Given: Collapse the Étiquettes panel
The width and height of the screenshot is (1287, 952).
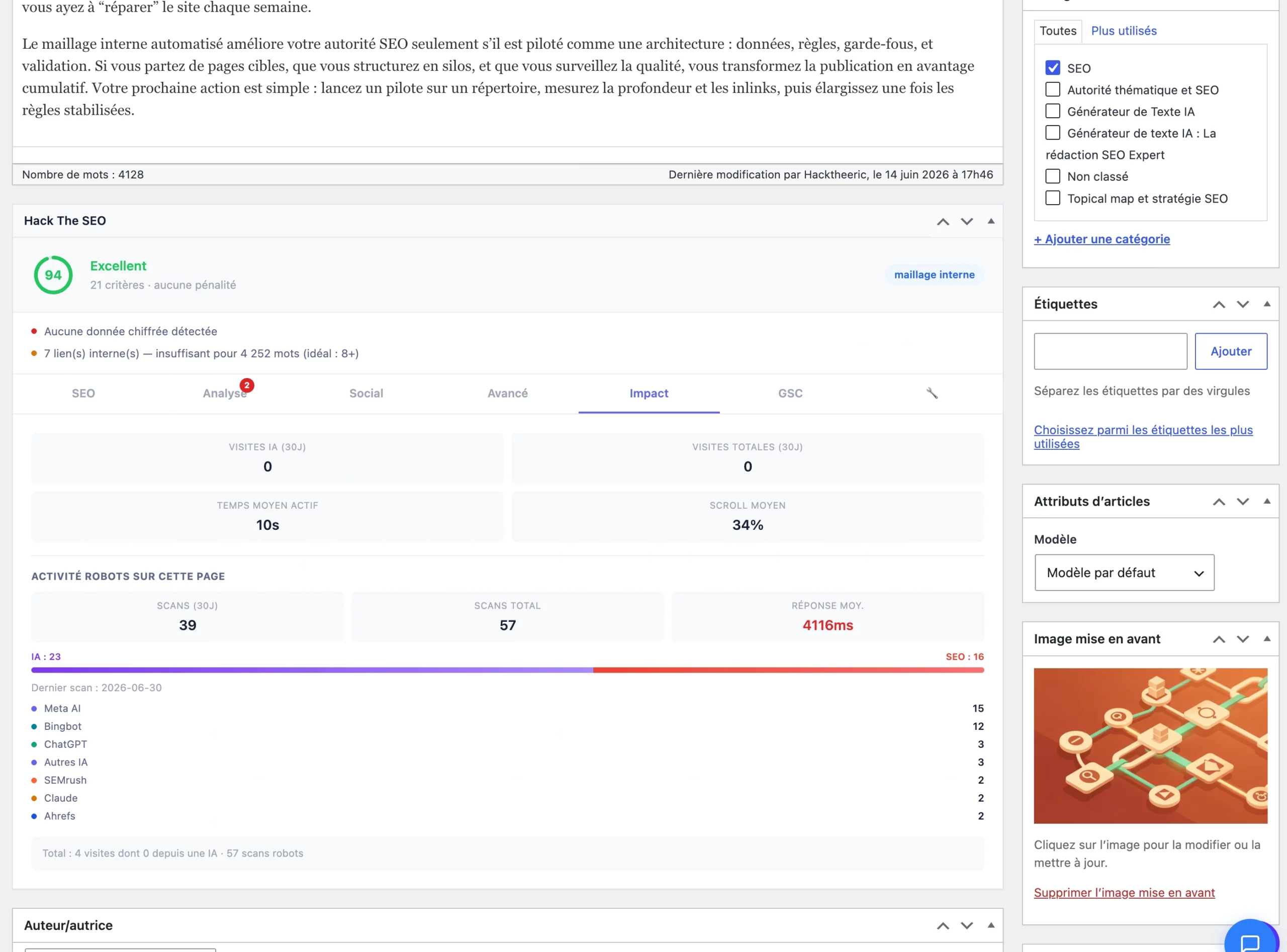Looking at the screenshot, I should point(1267,304).
